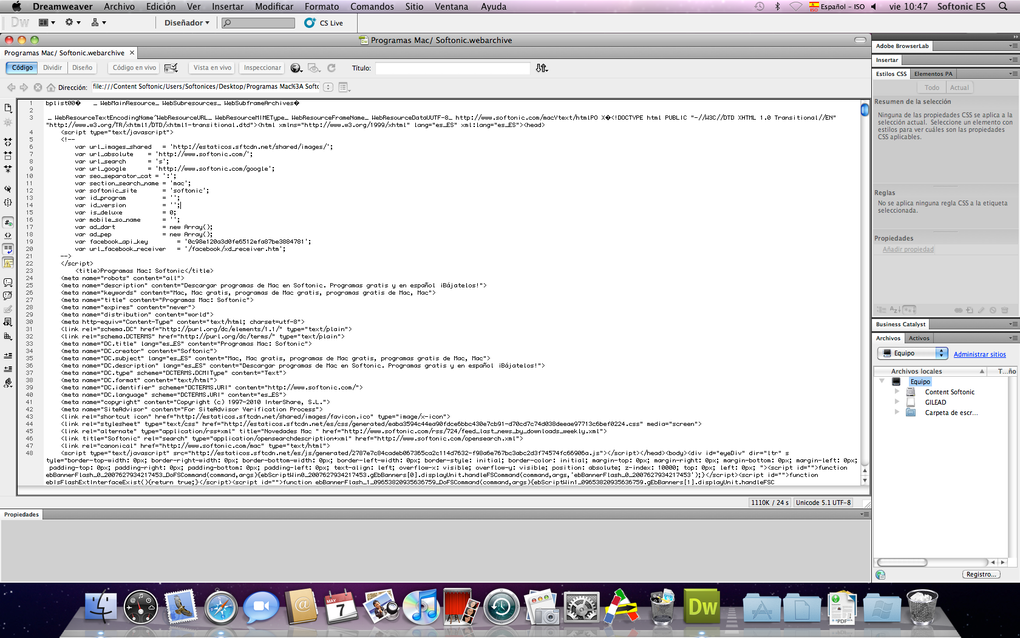Toggle the Actual CSS mode button
Image resolution: width=1020 pixels, height=638 pixels.
point(959,87)
